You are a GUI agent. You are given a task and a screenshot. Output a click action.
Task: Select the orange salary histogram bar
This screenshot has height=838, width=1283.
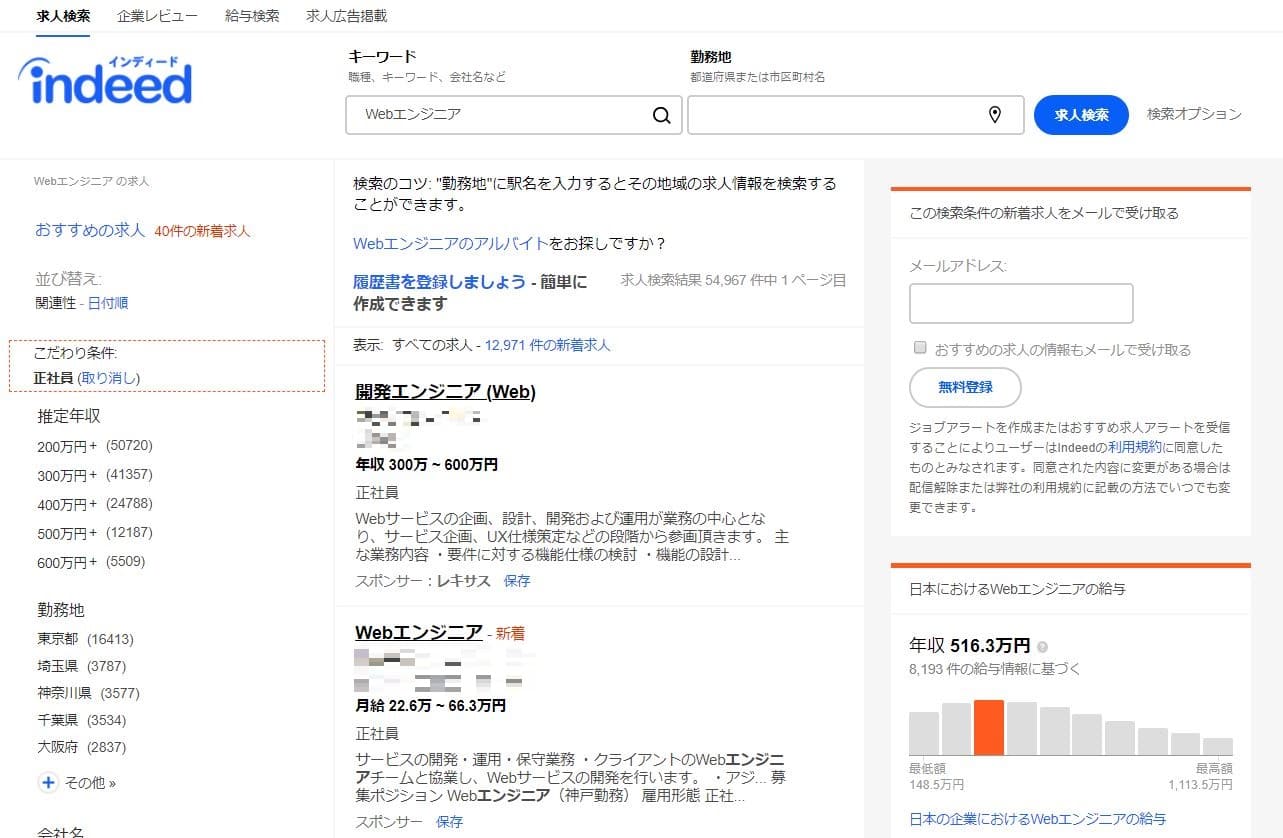988,728
